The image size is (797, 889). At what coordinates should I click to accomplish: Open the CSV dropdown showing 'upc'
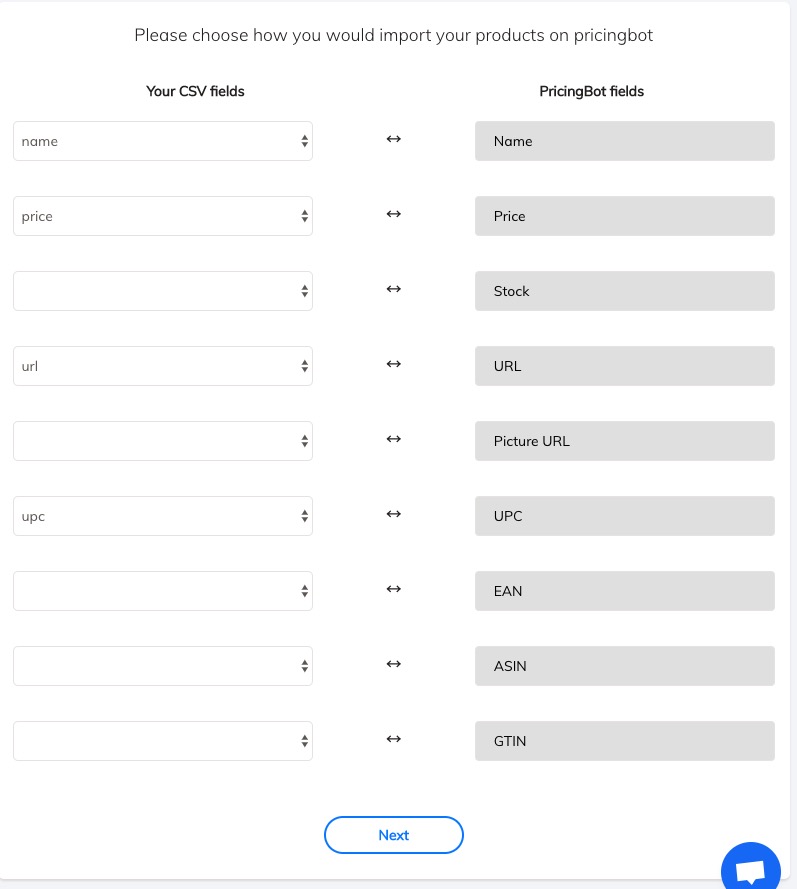point(163,516)
